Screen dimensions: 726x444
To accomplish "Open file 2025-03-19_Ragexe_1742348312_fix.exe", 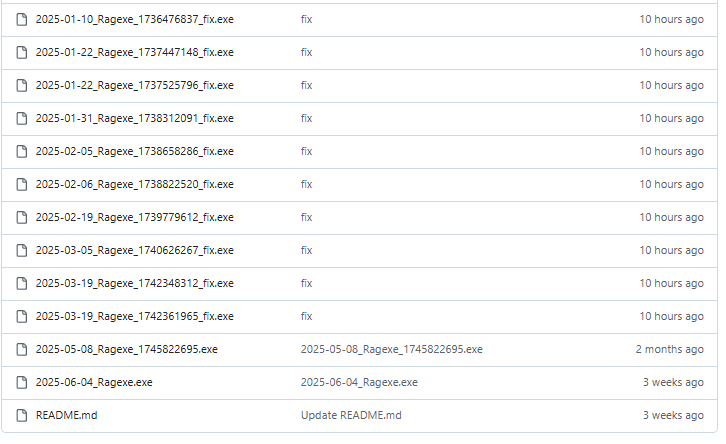I will tap(135, 283).
